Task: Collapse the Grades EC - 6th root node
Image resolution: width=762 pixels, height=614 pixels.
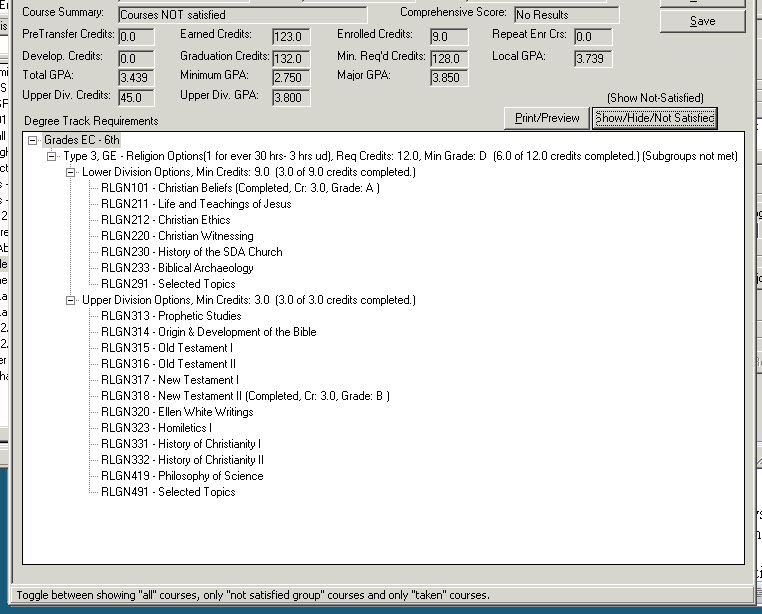Action: click(x=34, y=140)
